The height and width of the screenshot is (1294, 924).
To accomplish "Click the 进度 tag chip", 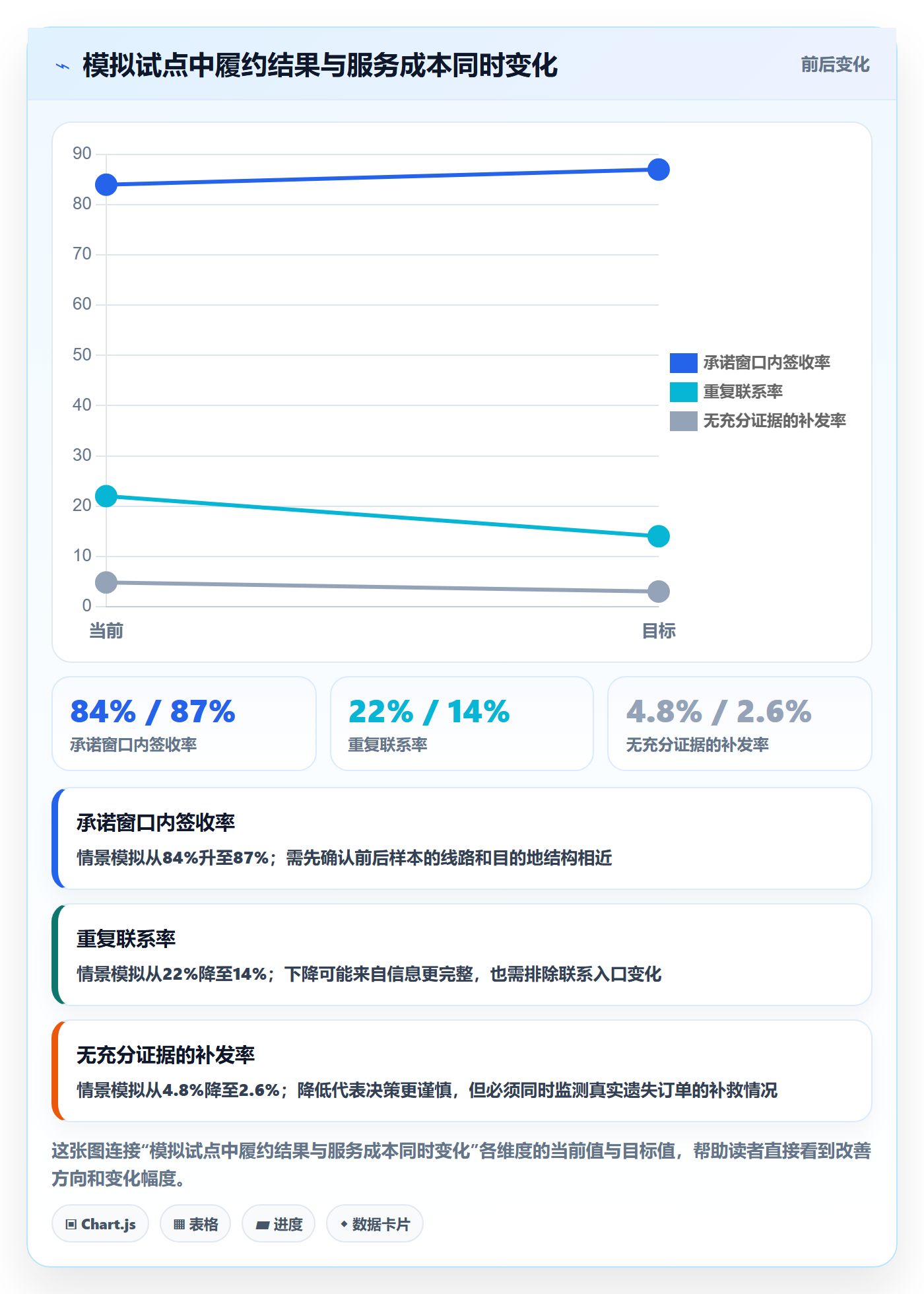I will click(279, 1224).
